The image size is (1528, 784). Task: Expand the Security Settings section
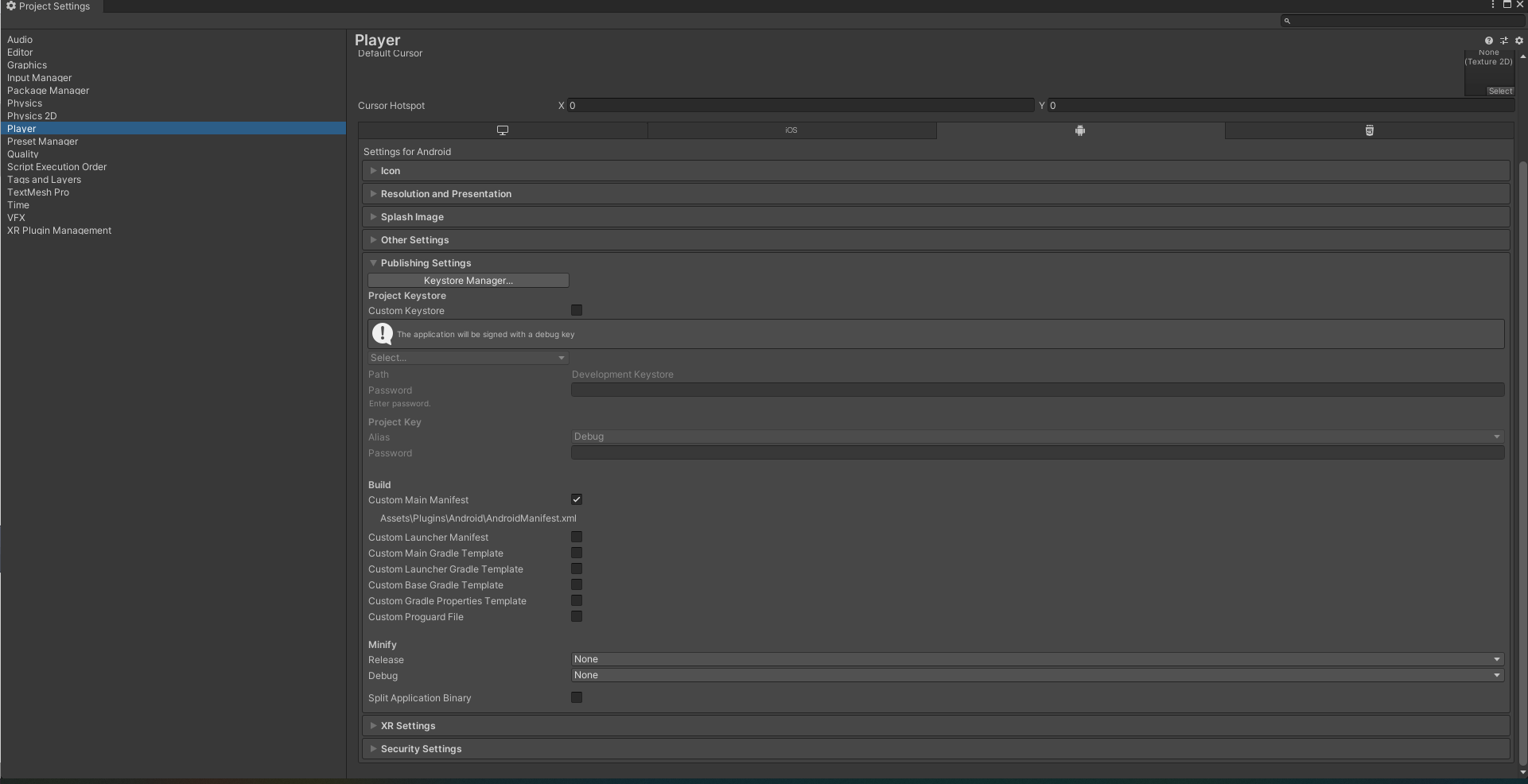[x=935, y=749]
